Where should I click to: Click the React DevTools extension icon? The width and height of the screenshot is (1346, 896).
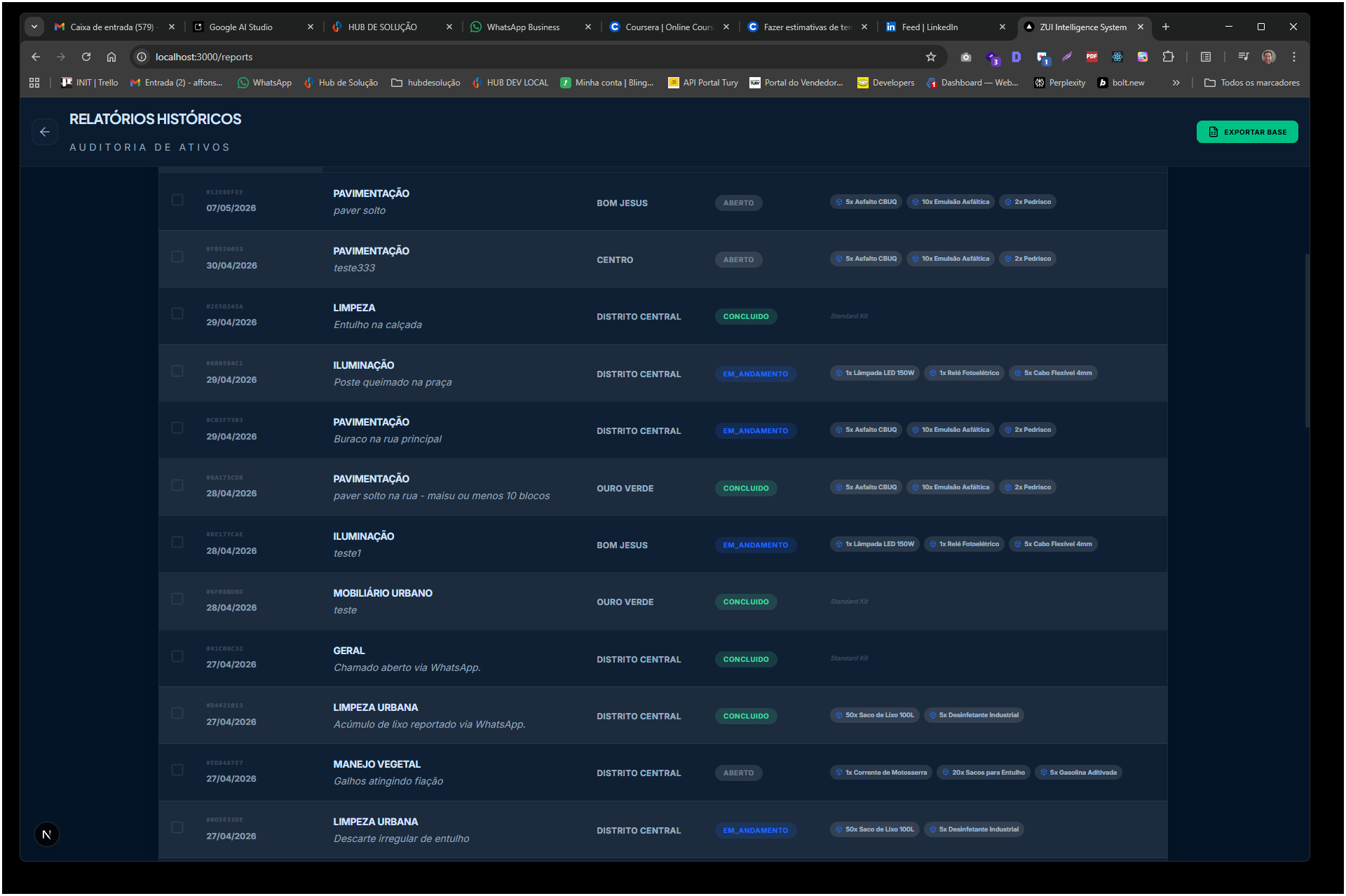coord(1117,57)
